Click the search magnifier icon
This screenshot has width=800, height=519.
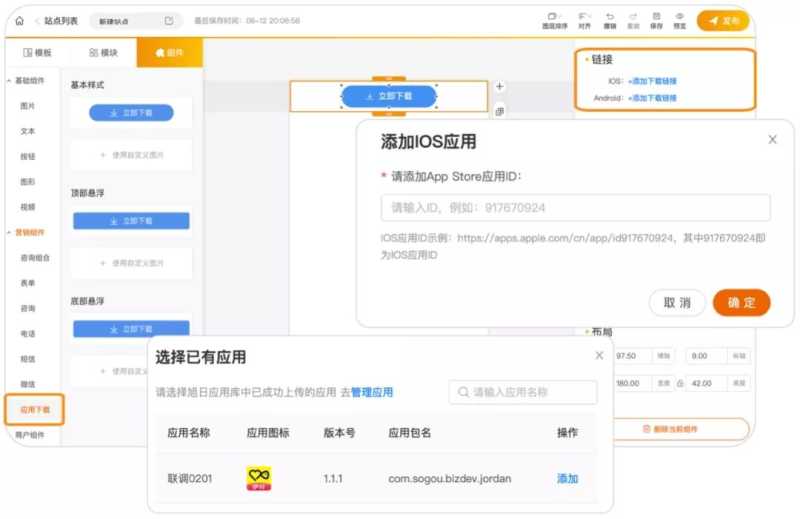[x=463, y=392]
